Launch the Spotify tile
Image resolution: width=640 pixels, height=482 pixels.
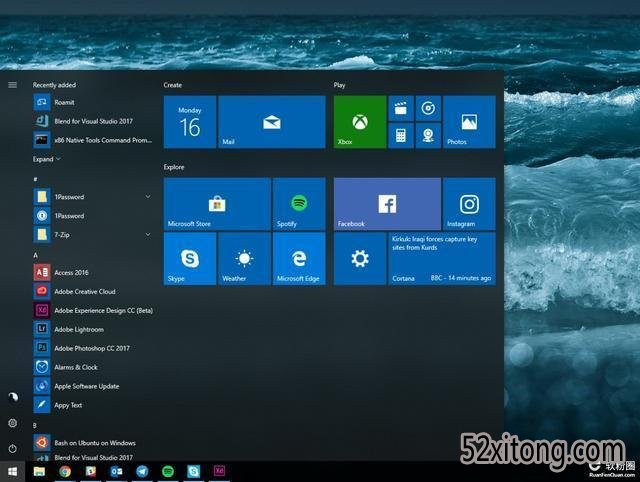pos(299,204)
